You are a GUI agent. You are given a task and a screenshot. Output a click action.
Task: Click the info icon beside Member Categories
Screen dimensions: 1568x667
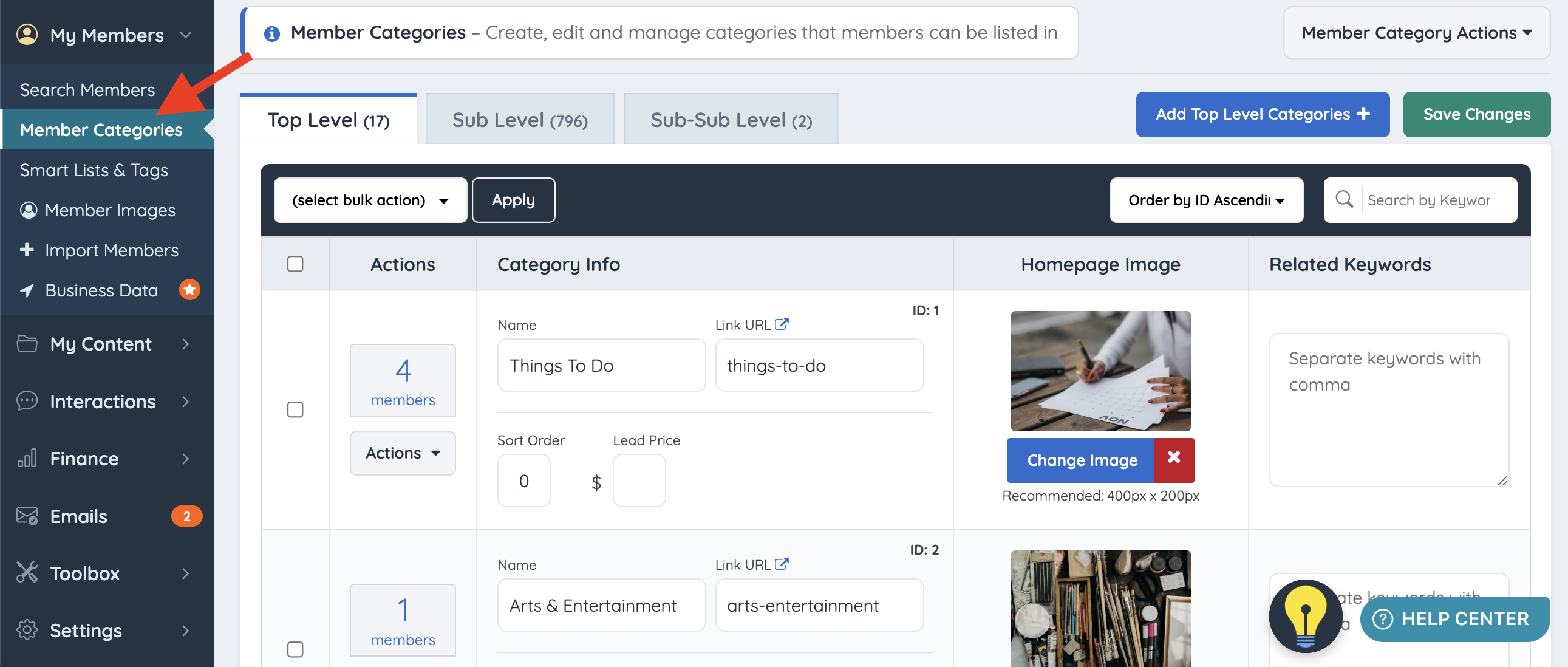pos(271,33)
